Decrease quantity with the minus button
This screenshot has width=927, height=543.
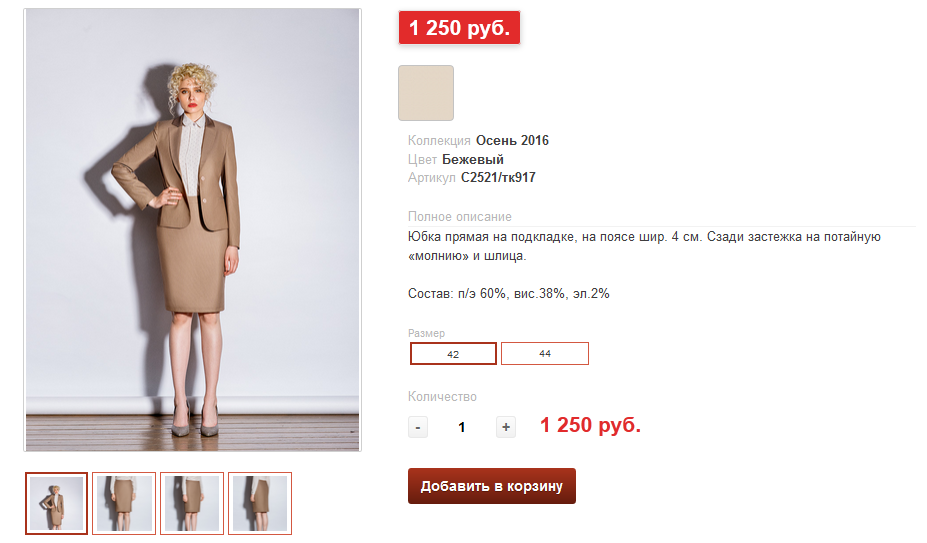418,427
